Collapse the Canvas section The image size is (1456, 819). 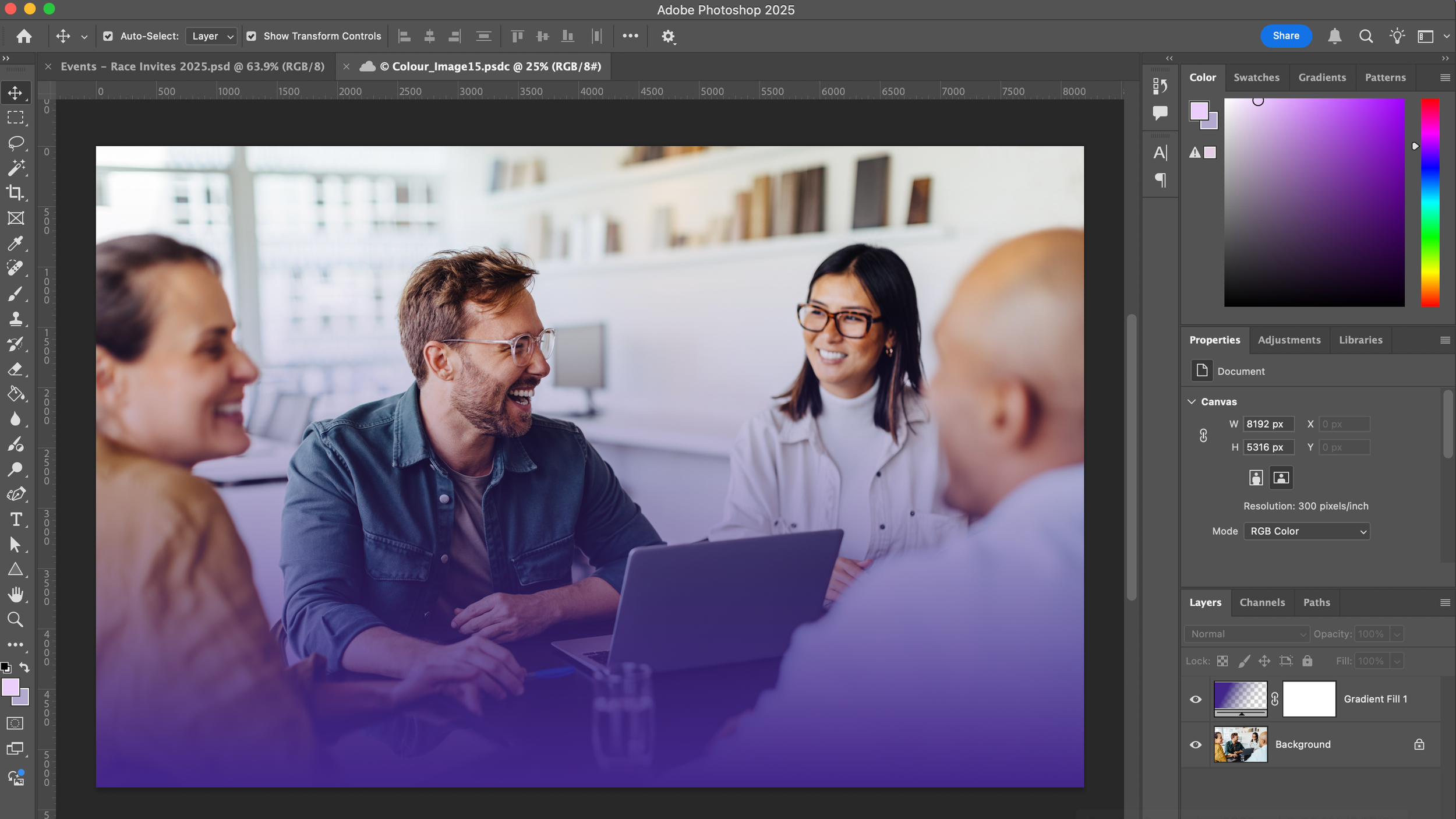[x=1192, y=402]
